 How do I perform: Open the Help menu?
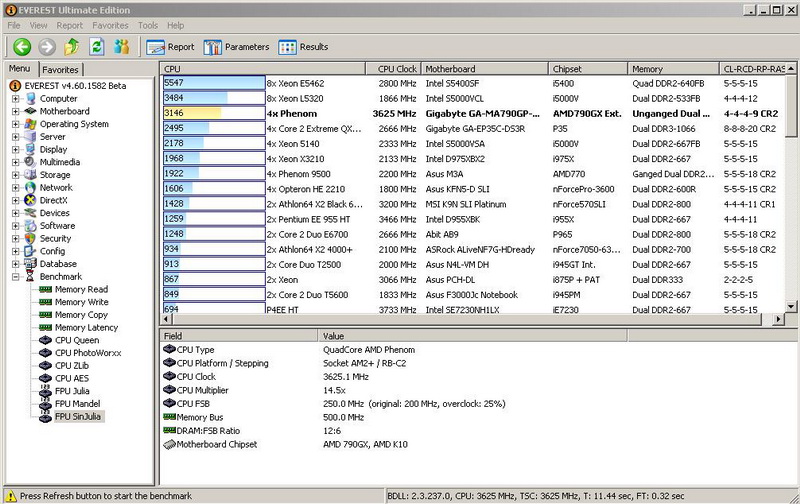[x=176, y=26]
